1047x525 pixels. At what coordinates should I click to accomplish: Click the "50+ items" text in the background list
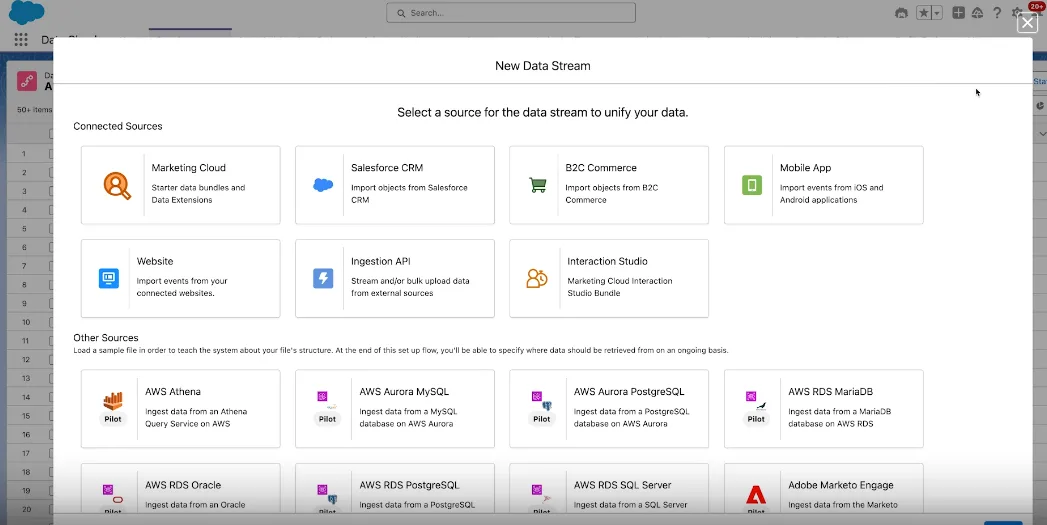(x=34, y=110)
